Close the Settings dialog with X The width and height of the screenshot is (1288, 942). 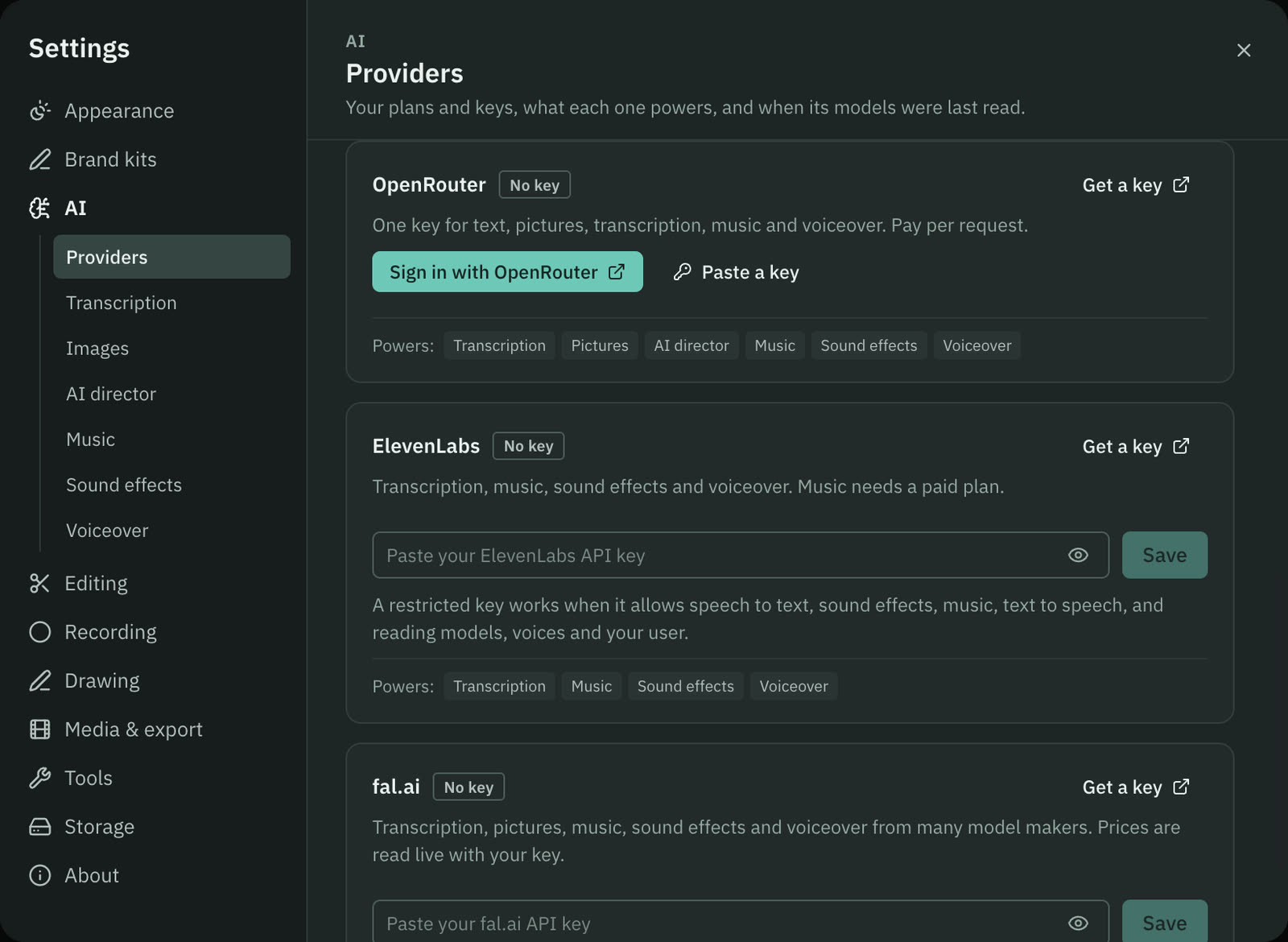[x=1244, y=50]
